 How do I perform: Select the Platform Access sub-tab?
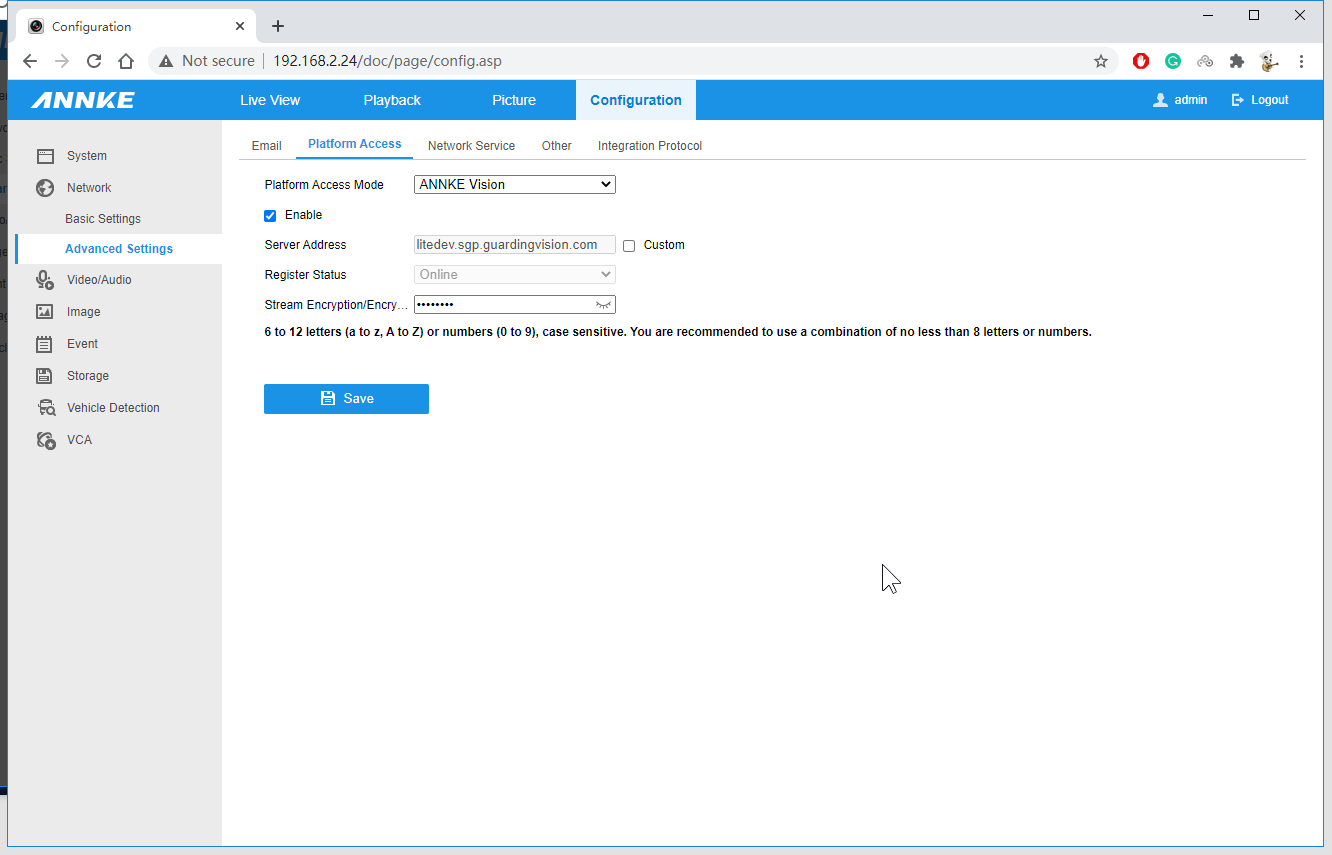coord(355,144)
